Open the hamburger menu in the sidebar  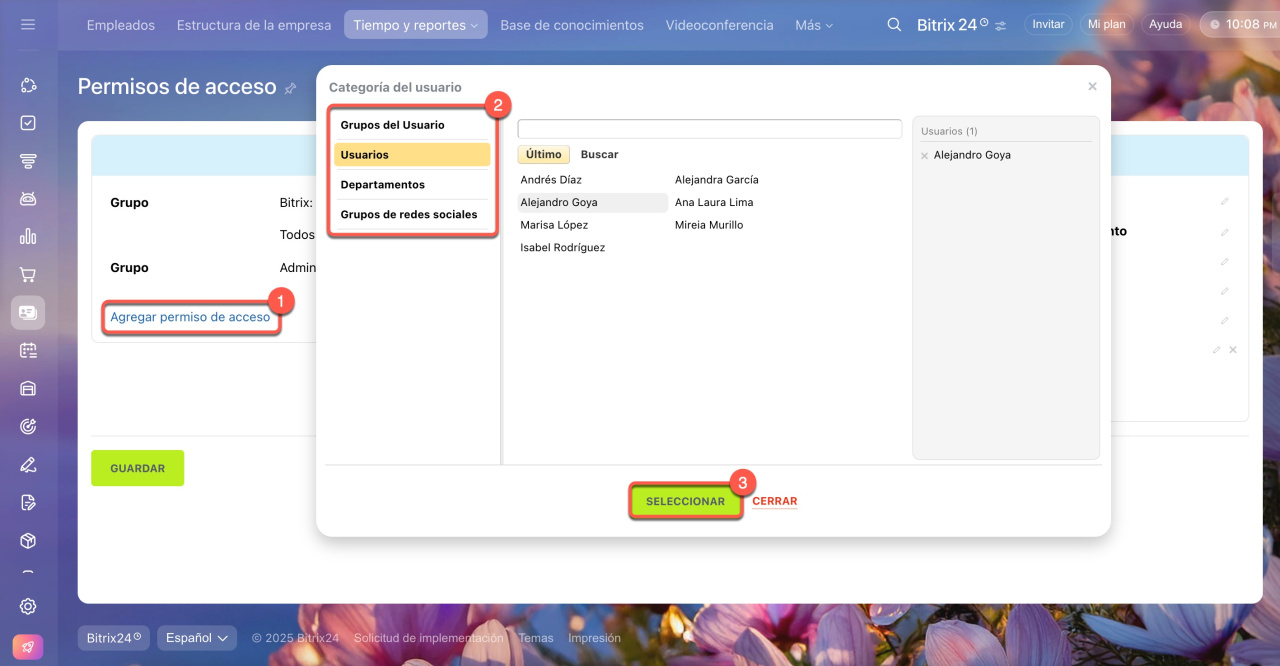pyautogui.click(x=28, y=25)
